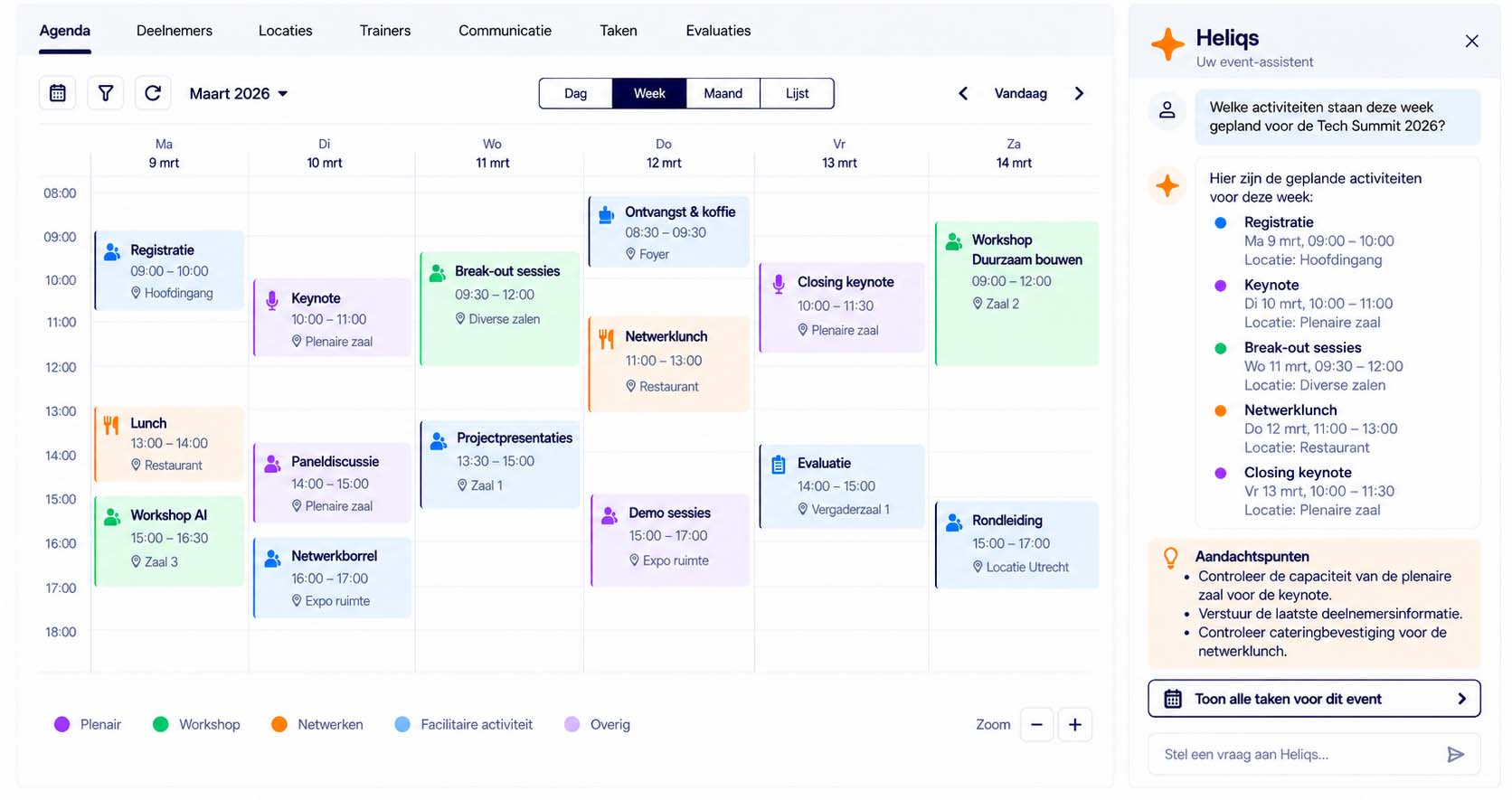Go to previous week arrow

pyautogui.click(x=963, y=93)
